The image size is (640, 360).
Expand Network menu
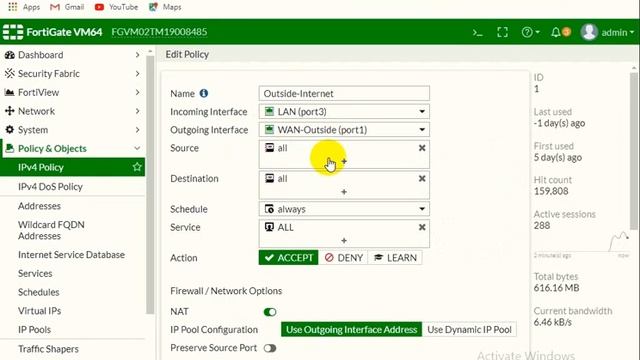click(72, 111)
